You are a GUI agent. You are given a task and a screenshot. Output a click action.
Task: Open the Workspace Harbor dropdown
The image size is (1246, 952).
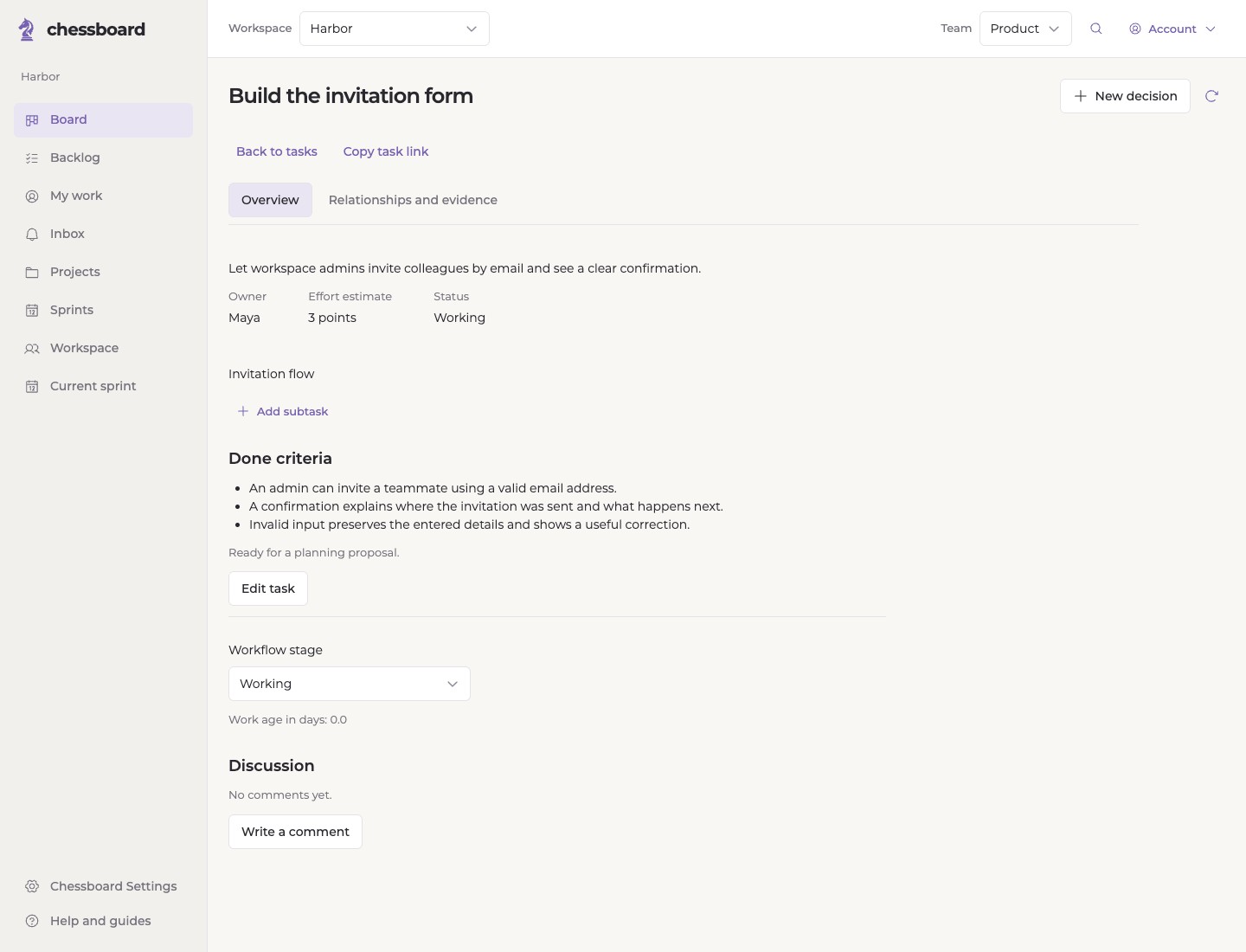[395, 29]
